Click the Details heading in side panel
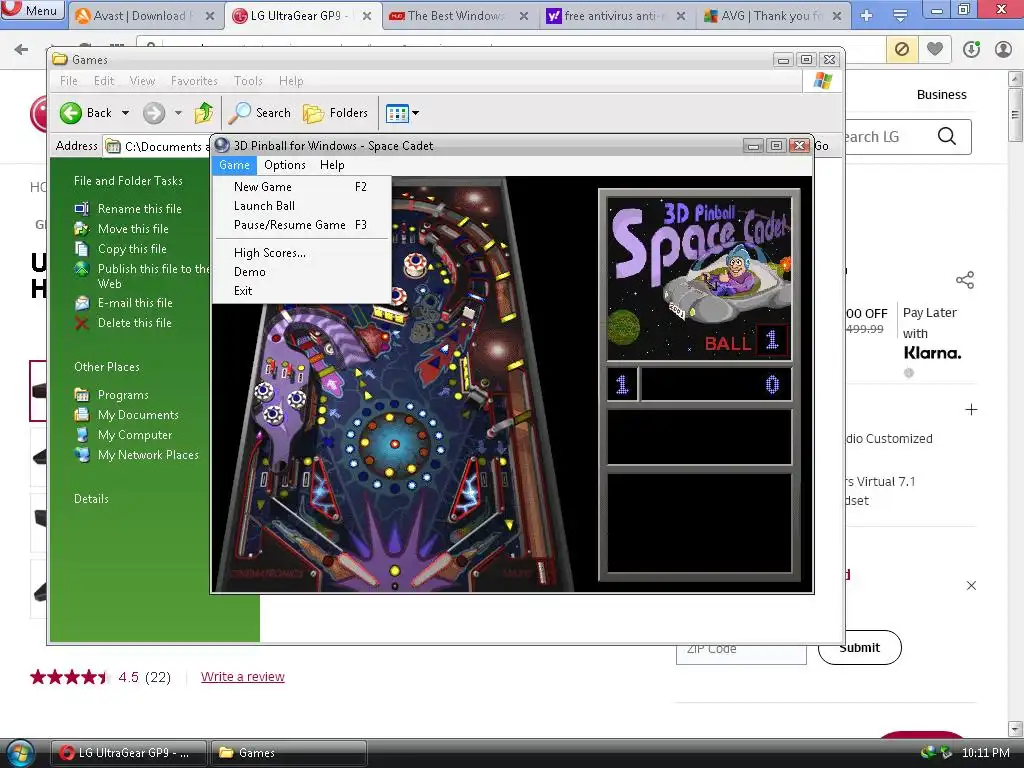Image resolution: width=1024 pixels, height=768 pixels. (x=91, y=499)
